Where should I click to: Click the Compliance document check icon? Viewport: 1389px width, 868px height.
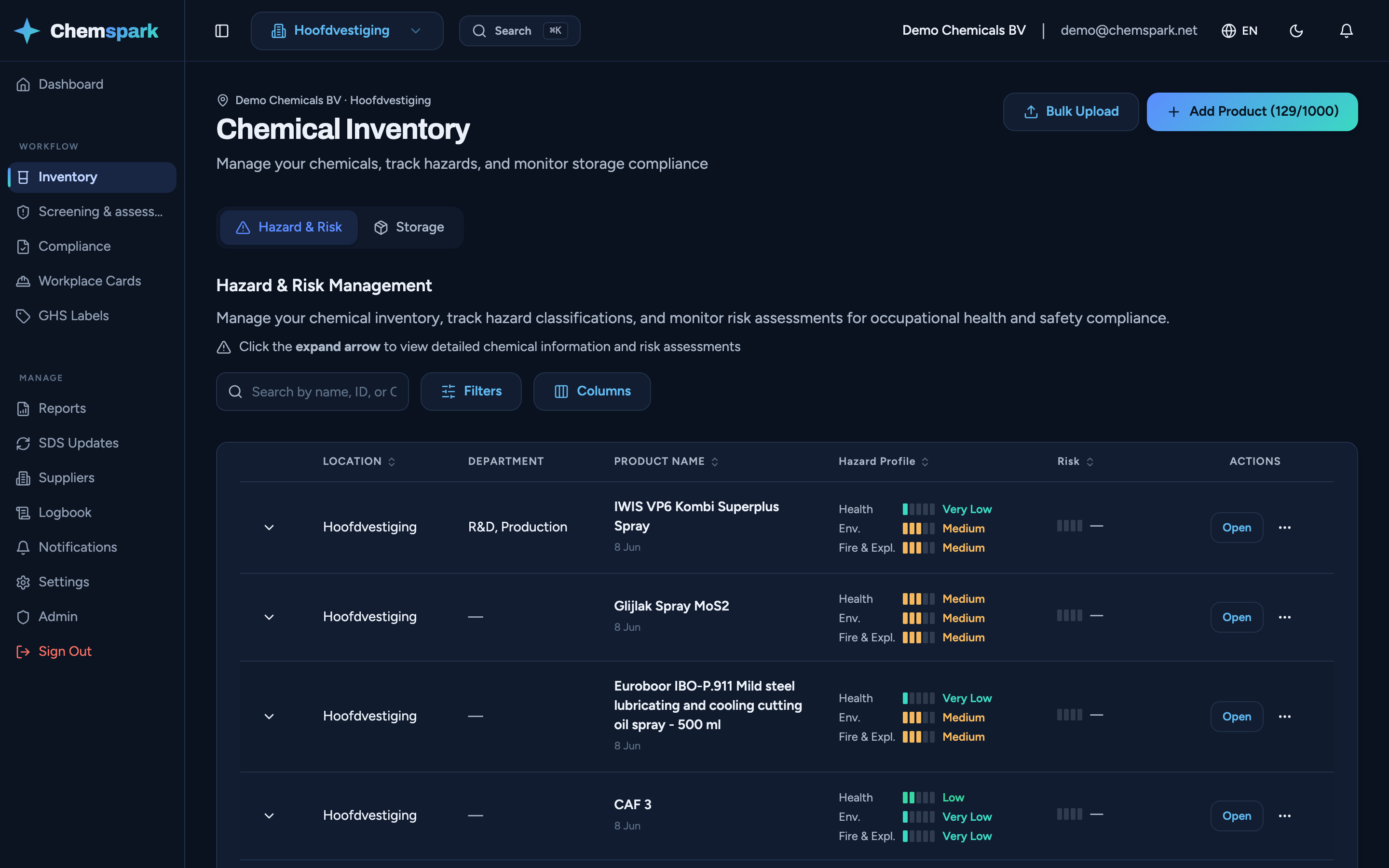pyautogui.click(x=23, y=246)
